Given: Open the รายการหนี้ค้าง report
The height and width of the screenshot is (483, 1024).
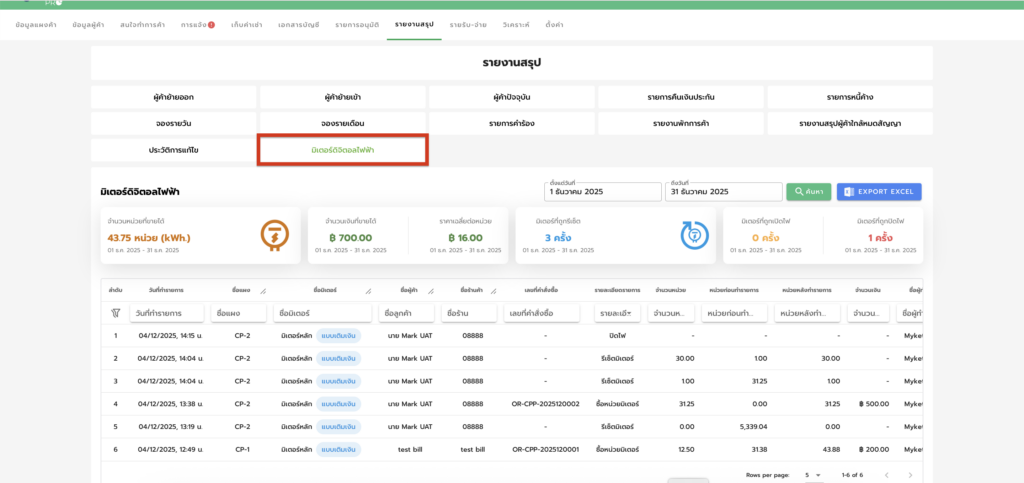Looking at the screenshot, I should [x=850, y=97].
